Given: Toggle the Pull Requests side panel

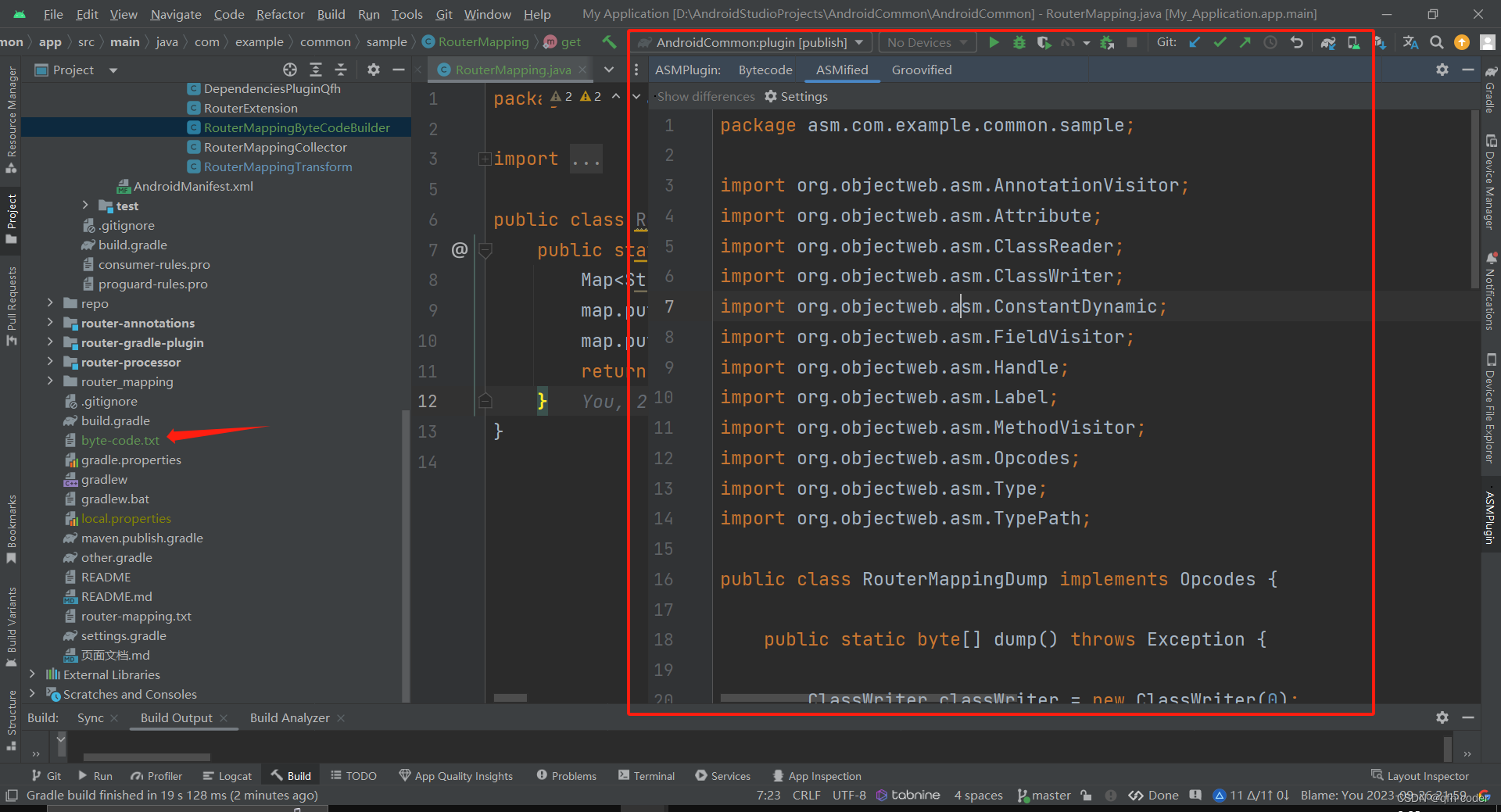Looking at the screenshot, I should click(x=11, y=306).
